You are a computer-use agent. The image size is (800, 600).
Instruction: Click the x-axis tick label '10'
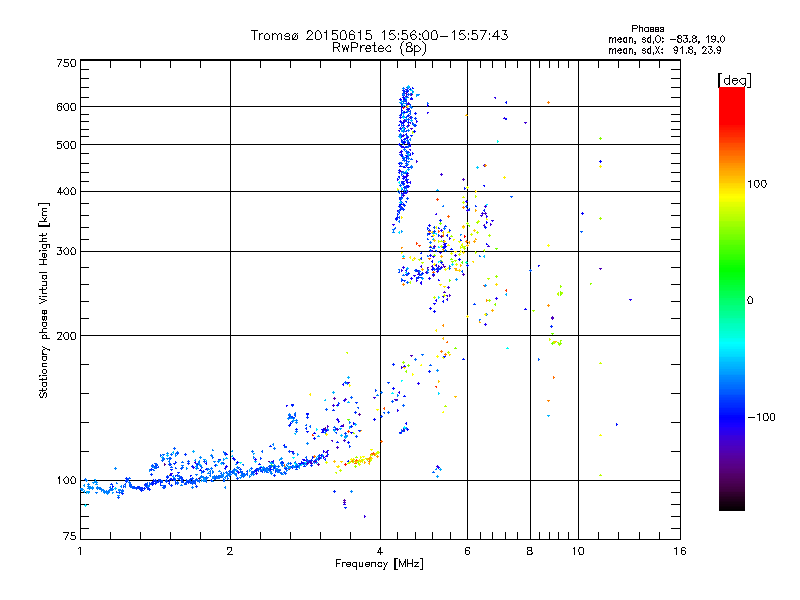pos(578,551)
